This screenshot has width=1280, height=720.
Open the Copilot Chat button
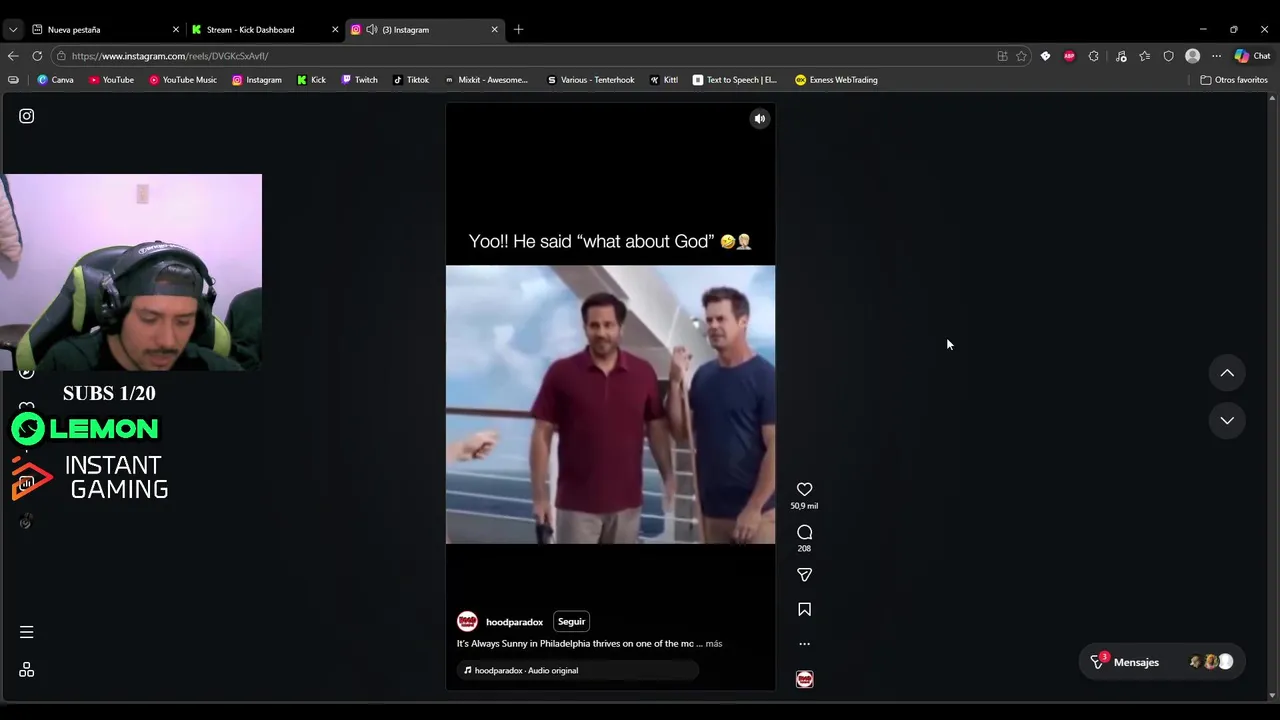coord(1252,56)
